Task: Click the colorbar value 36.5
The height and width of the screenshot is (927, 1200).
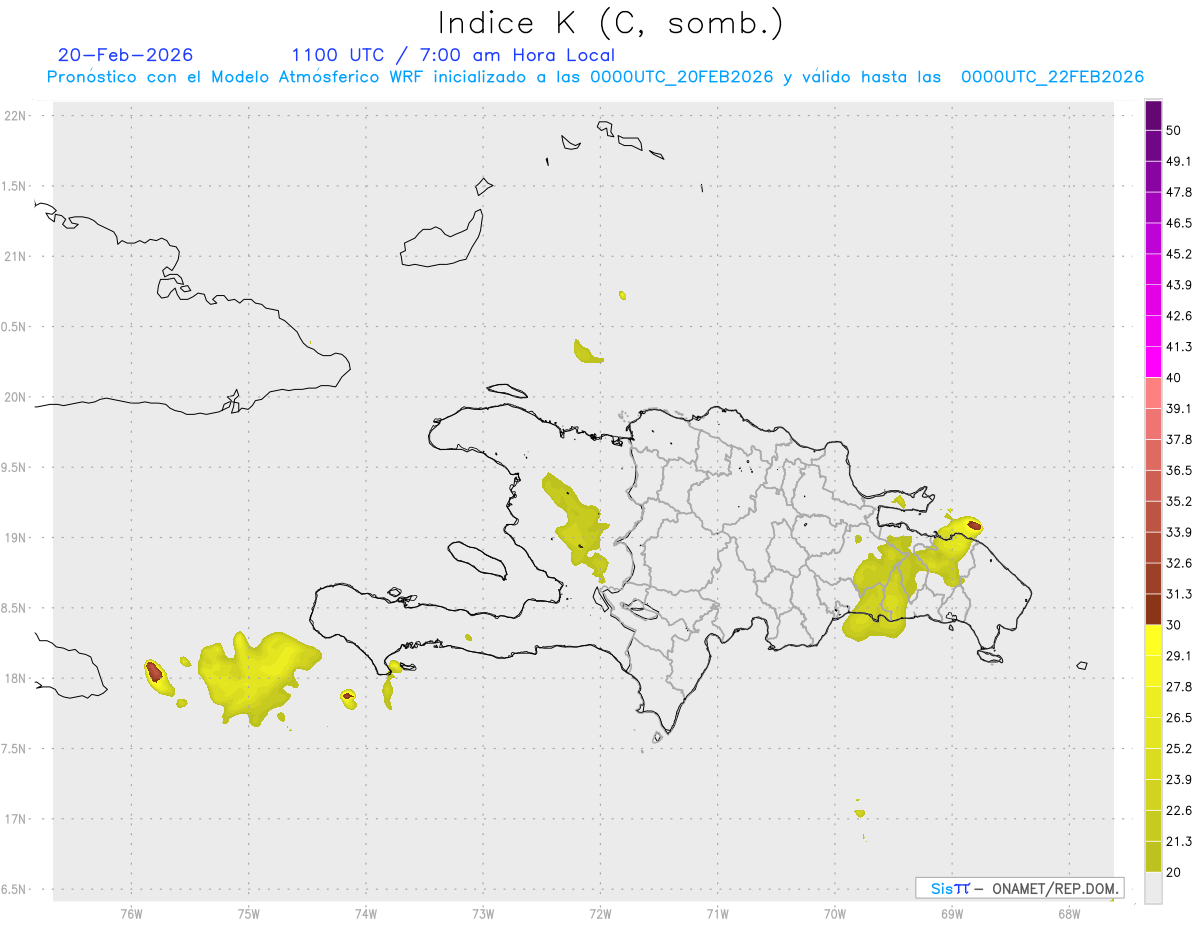Action: click(1179, 470)
